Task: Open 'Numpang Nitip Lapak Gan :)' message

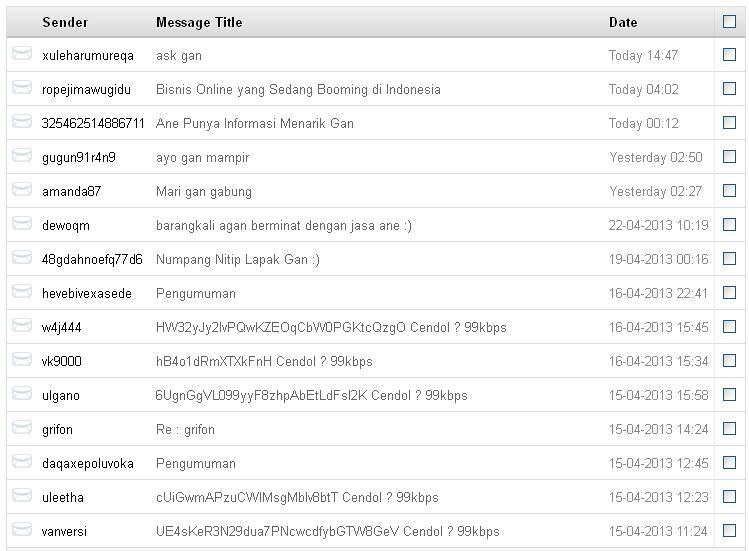Action: click(x=238, y=260)
